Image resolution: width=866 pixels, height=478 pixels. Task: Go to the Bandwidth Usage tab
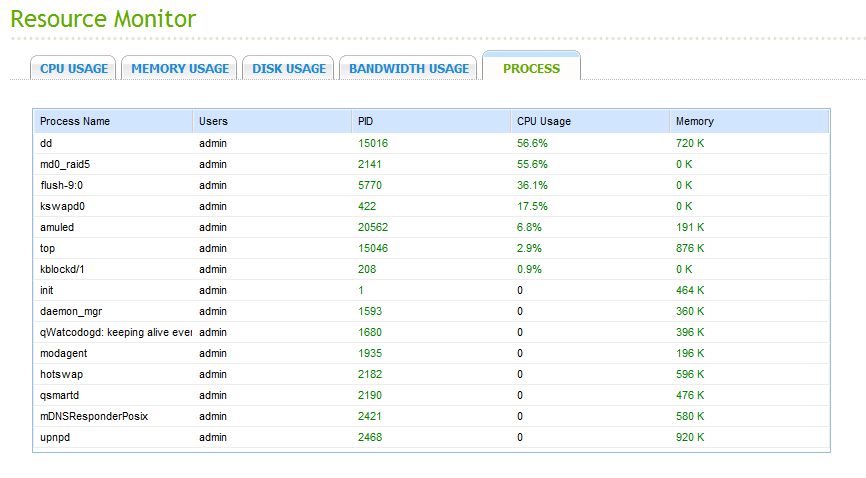tap(408, 69)
